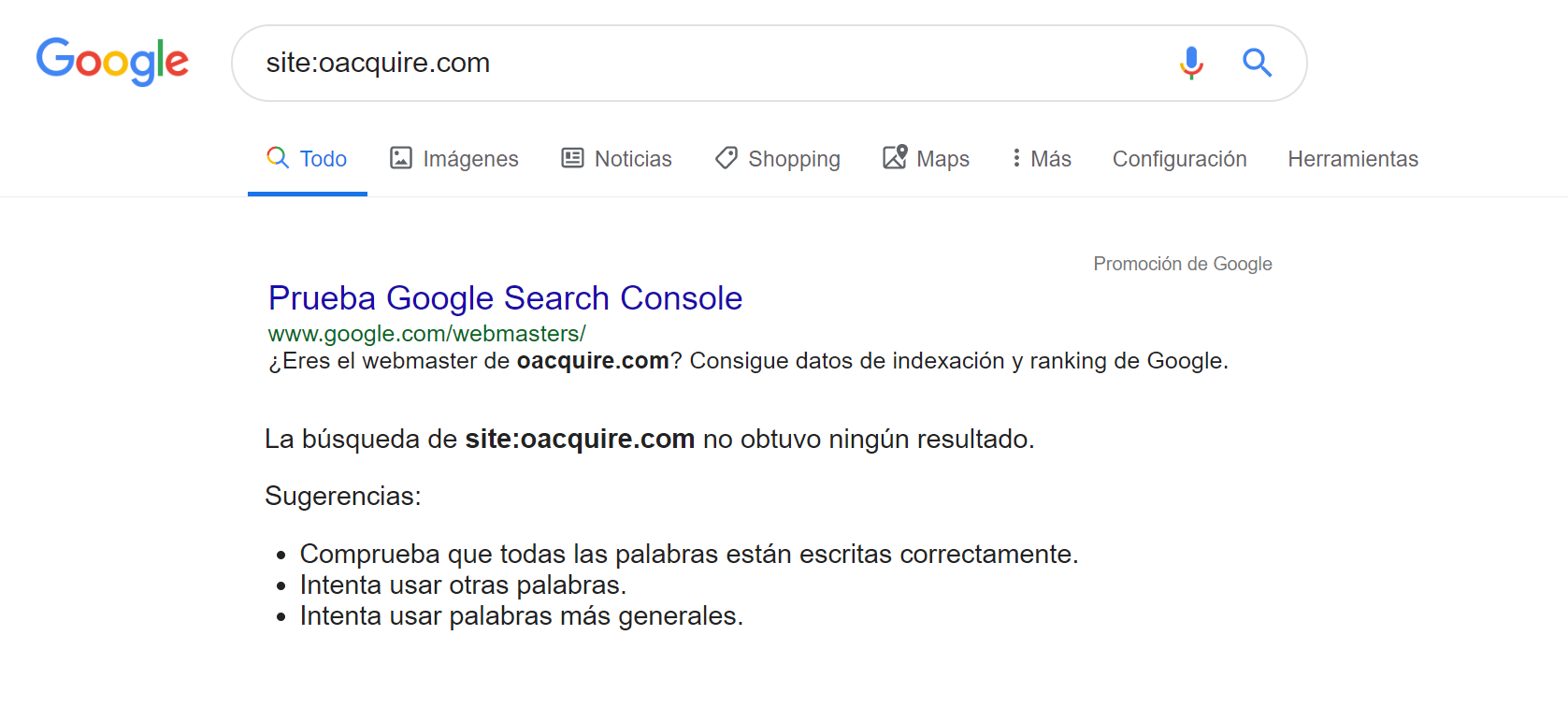Click the Todo magnifier icon
The image size is (1568, 722).
(278, 157)
